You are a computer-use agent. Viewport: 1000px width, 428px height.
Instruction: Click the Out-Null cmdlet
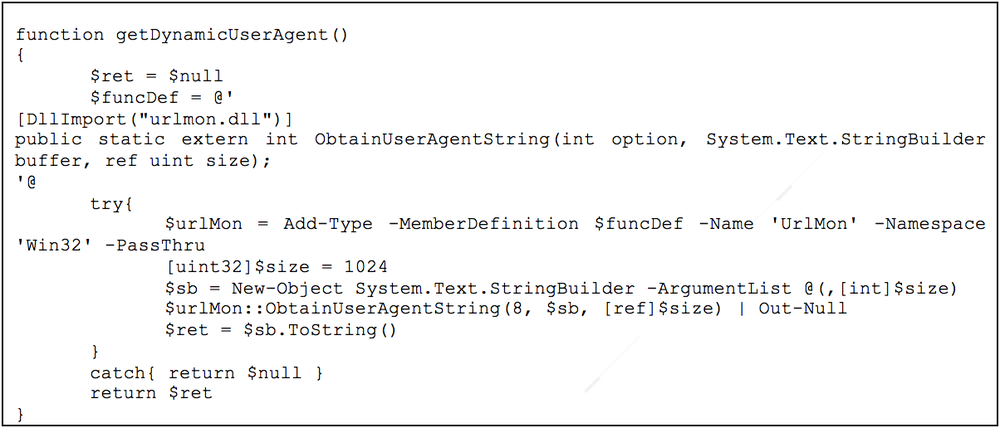pos(802,309)
